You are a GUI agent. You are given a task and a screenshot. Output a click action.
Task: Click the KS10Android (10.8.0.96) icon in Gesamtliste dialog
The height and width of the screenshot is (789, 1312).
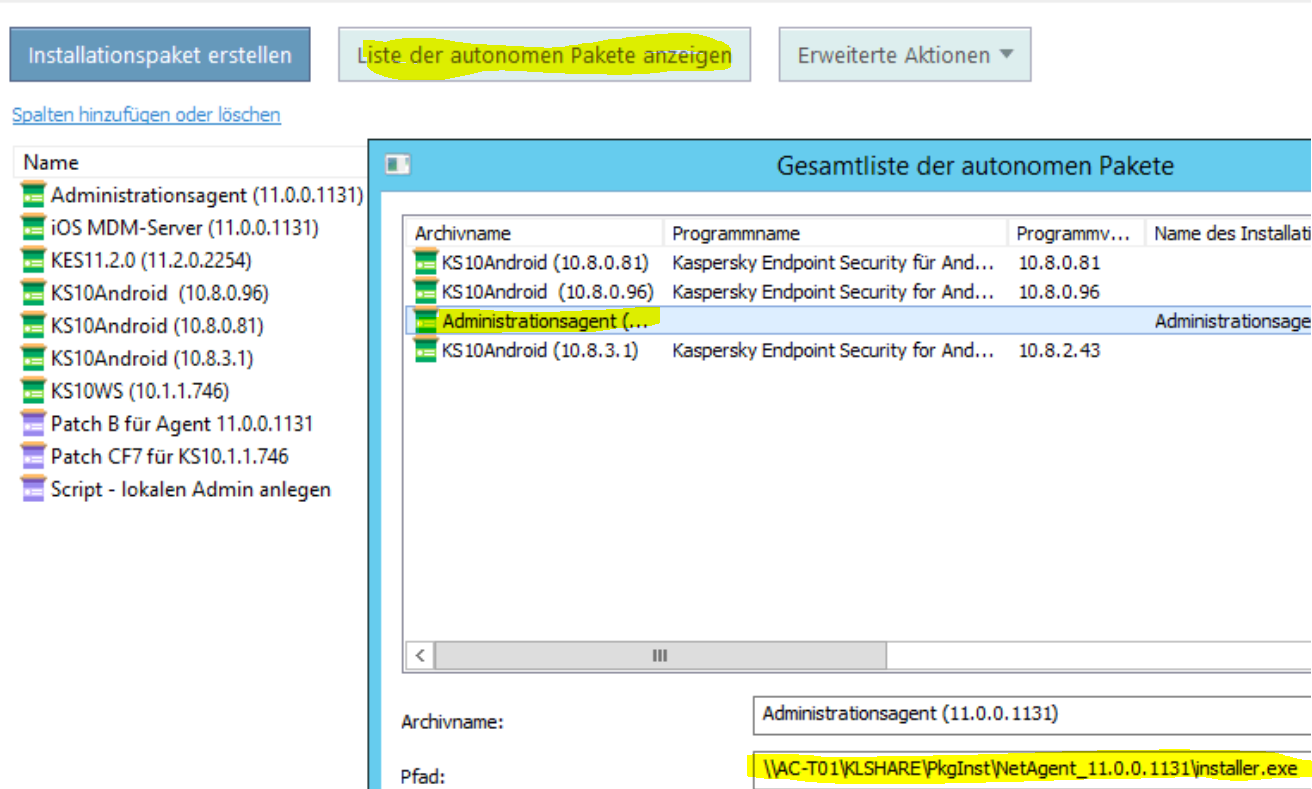[x=426, y=293]
